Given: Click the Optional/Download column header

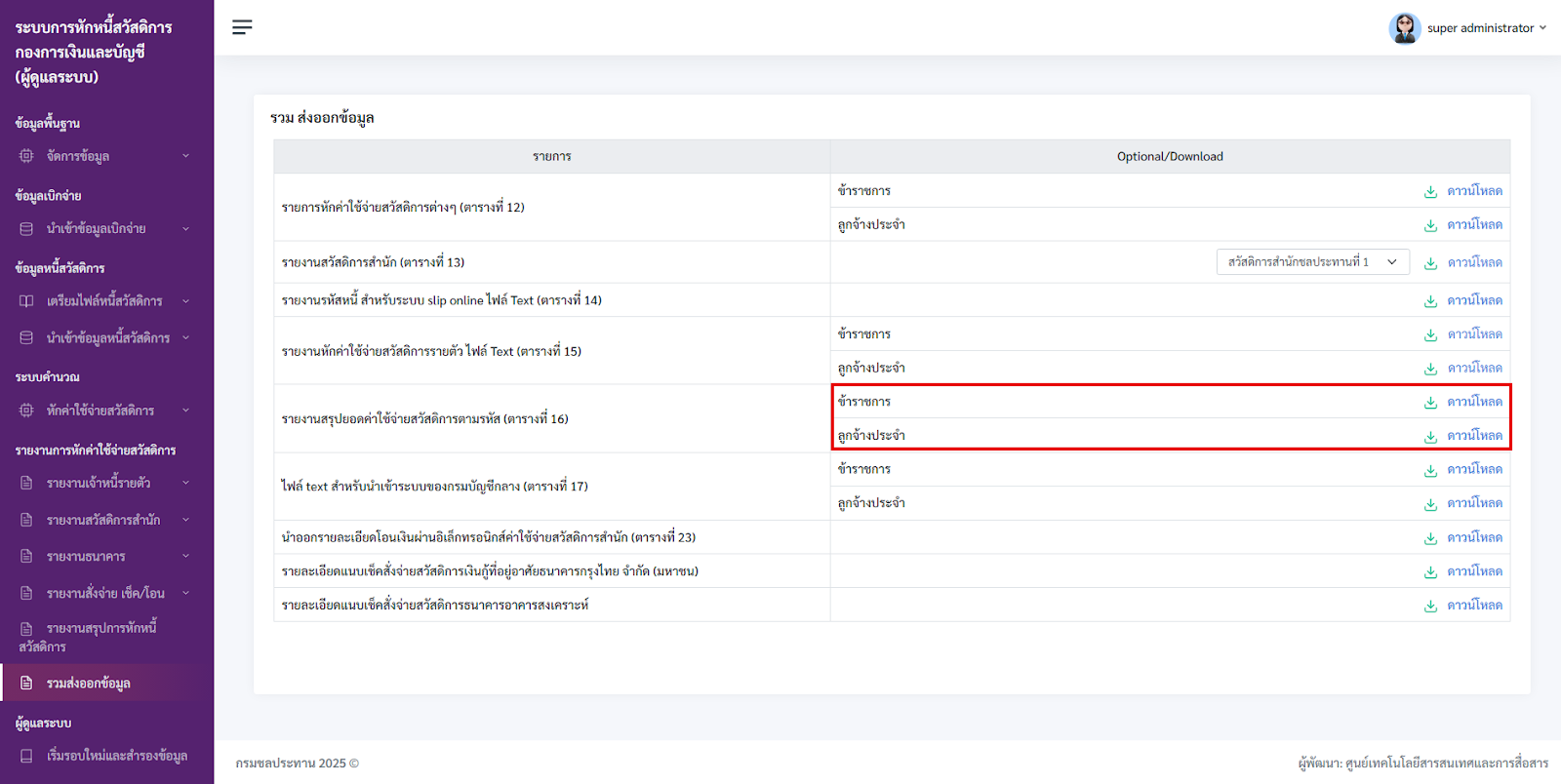Looking at the screenshot, I should [x=1170, y=157].
